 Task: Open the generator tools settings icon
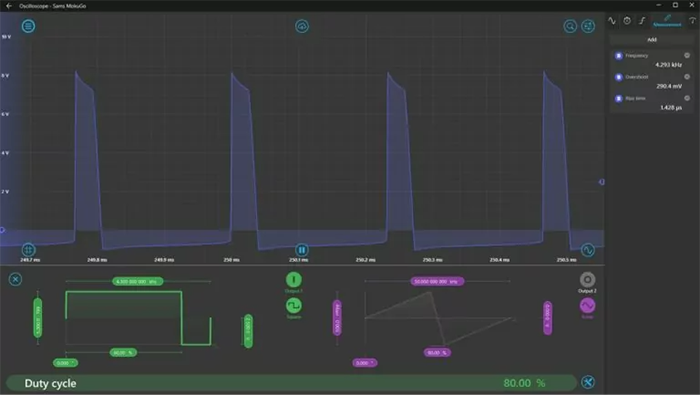588,382
